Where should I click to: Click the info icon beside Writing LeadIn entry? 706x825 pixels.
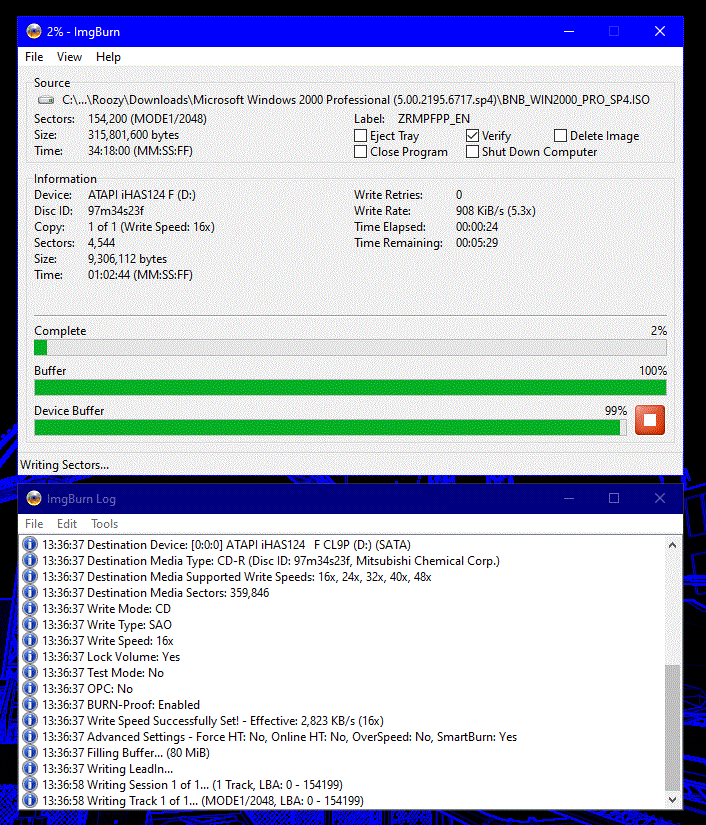point(31,769)
